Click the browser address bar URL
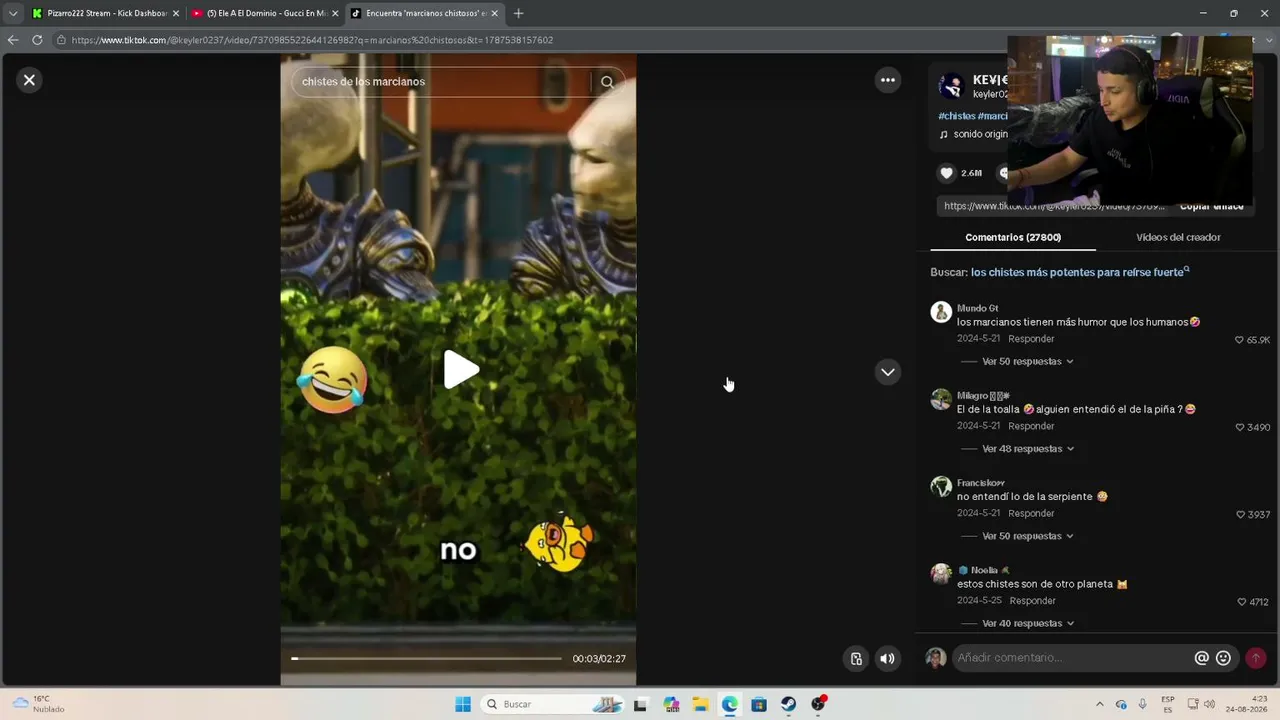Viewport: 1280px width, 720px height. pyautogui.click(x=312, y=40)
